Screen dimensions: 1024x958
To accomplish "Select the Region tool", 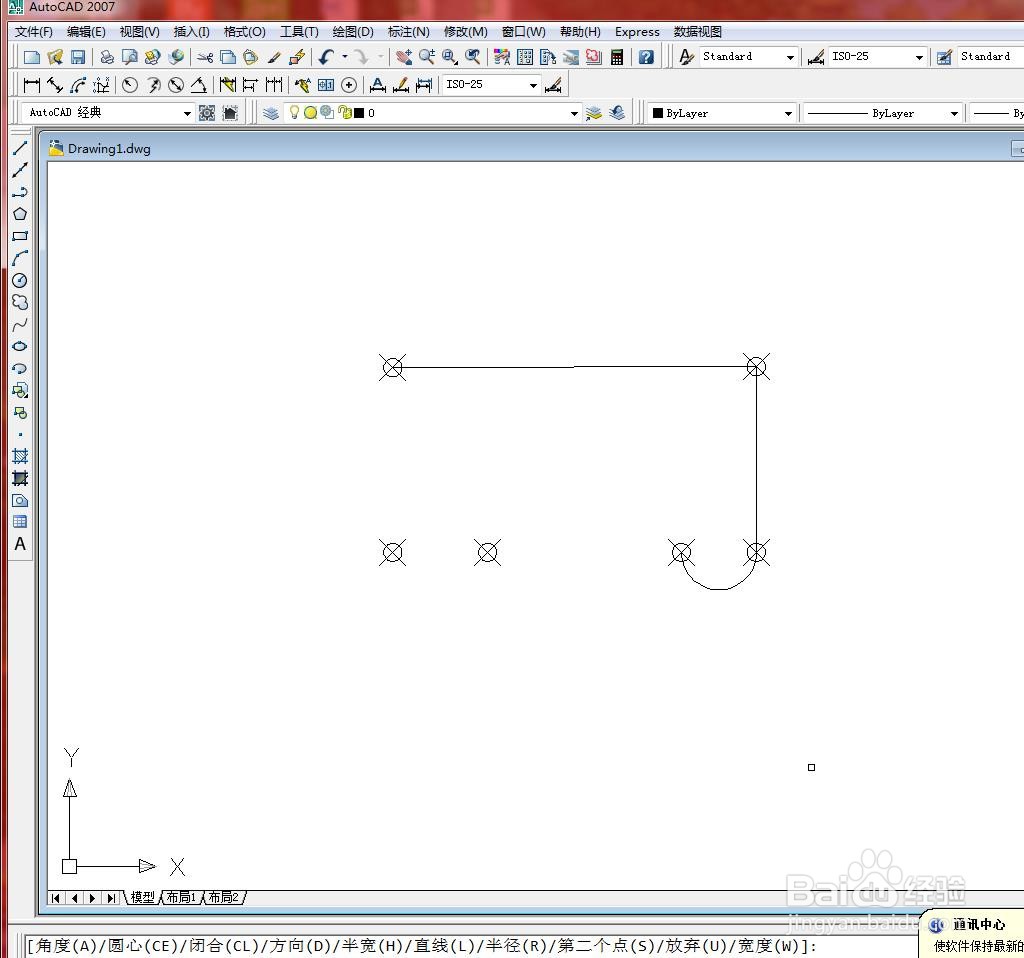I will (20, 500).
